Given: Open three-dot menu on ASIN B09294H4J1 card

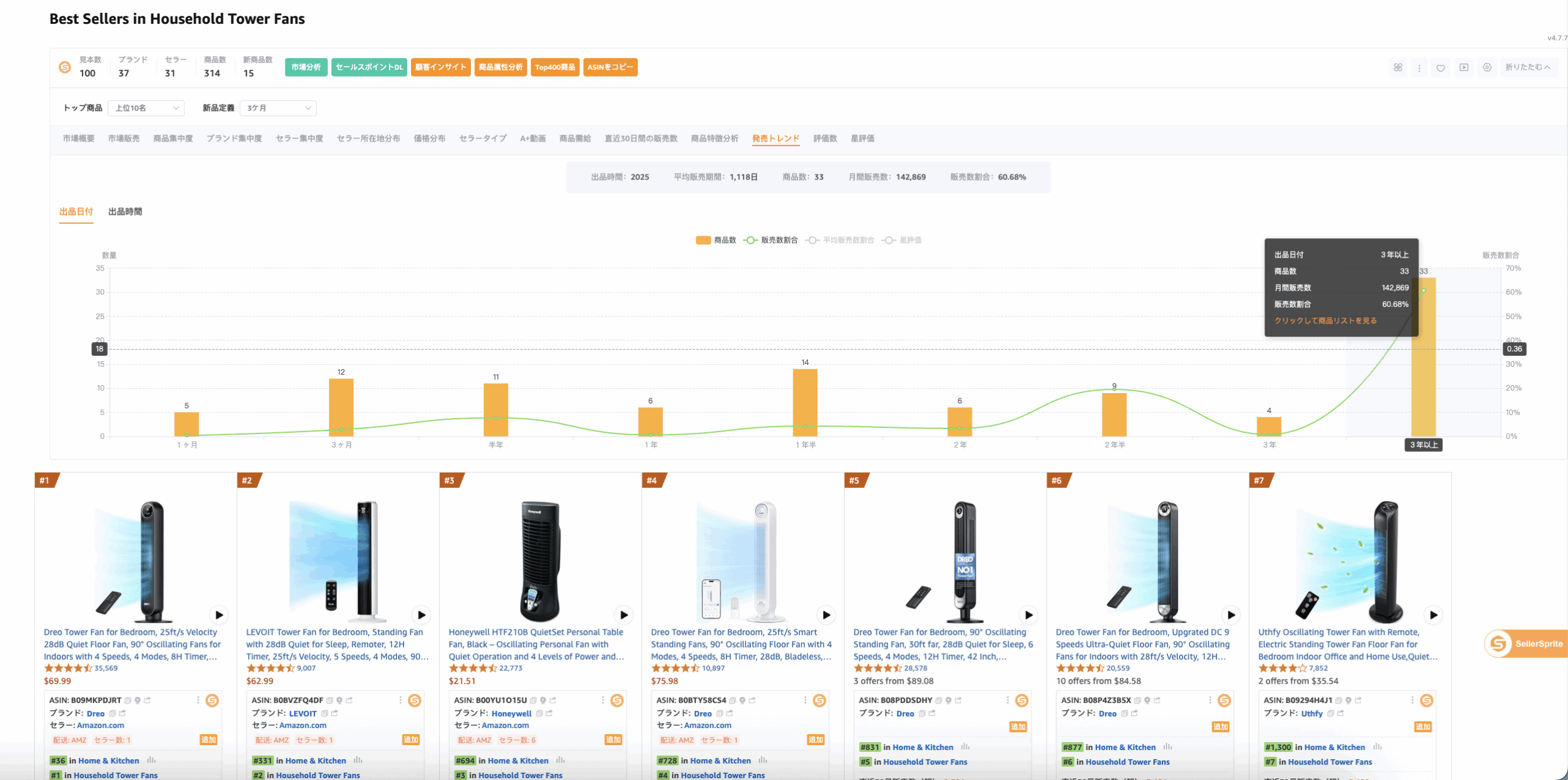Looking at the screenshot, I should pos(1412,700).
